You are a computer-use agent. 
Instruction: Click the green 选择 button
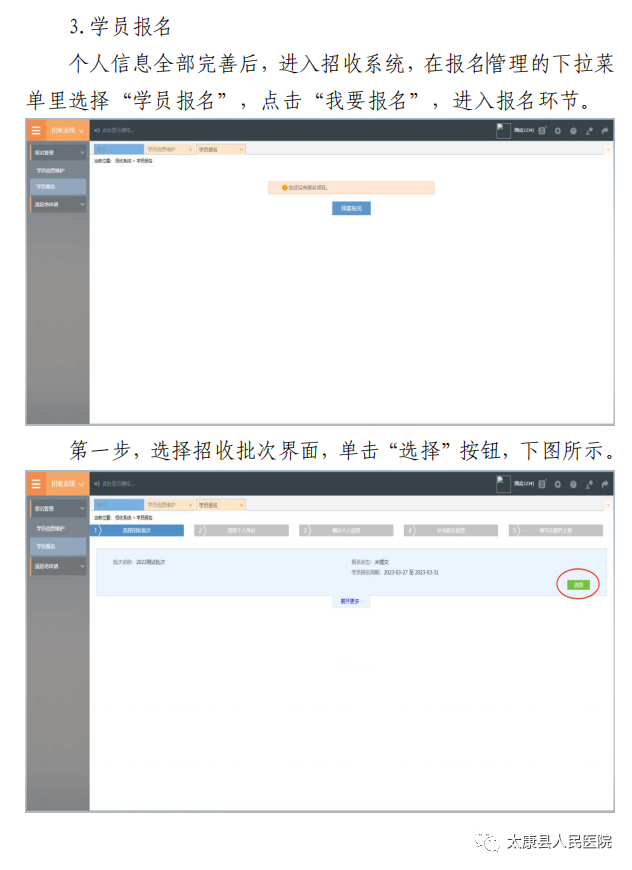tap(578, 585)
